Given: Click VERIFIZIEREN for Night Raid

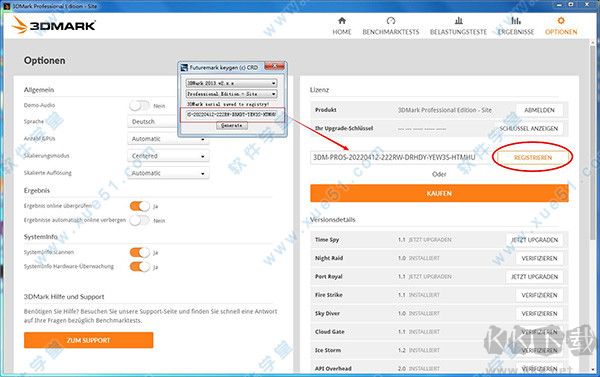Looking at the screenshot, I should point(539,258).
